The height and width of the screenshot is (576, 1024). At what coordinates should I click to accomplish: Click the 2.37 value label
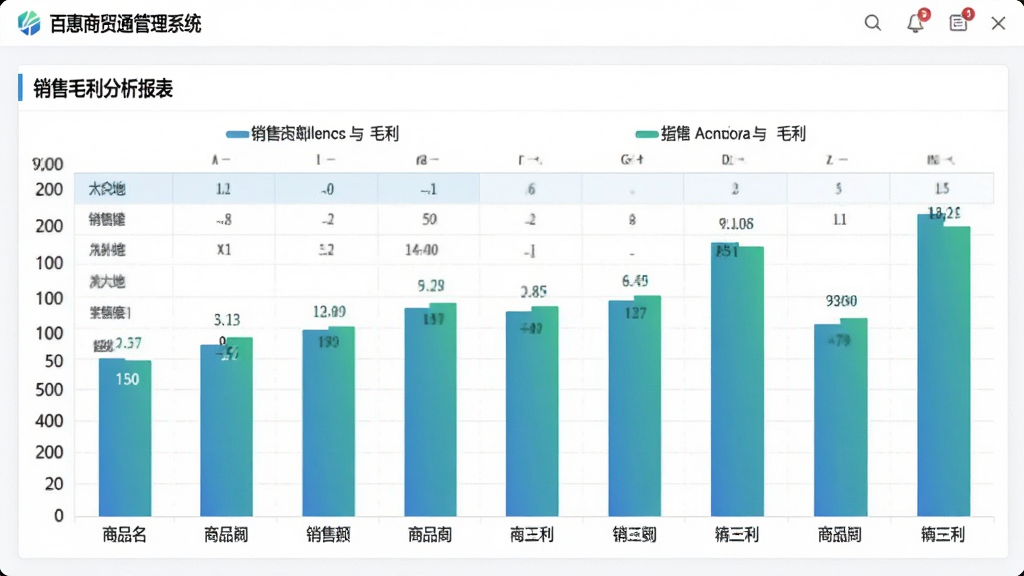[128, 344]
